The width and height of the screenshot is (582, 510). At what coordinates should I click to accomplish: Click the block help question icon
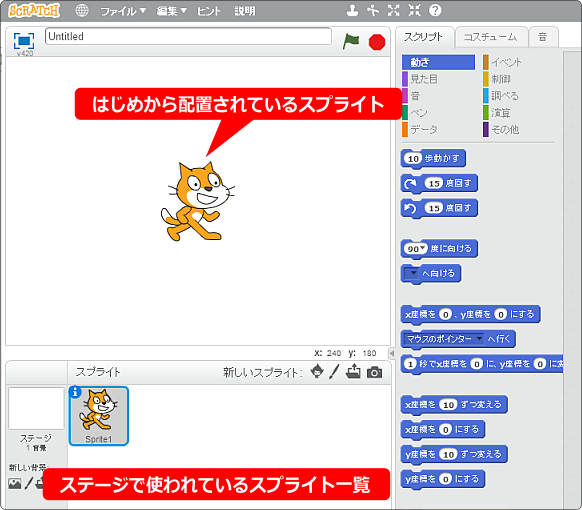pos(435,10)
